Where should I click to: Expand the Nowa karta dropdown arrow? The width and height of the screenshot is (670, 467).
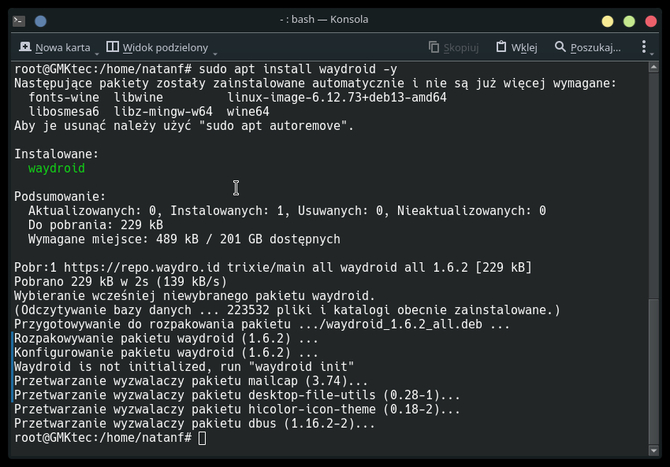[97, 53]
